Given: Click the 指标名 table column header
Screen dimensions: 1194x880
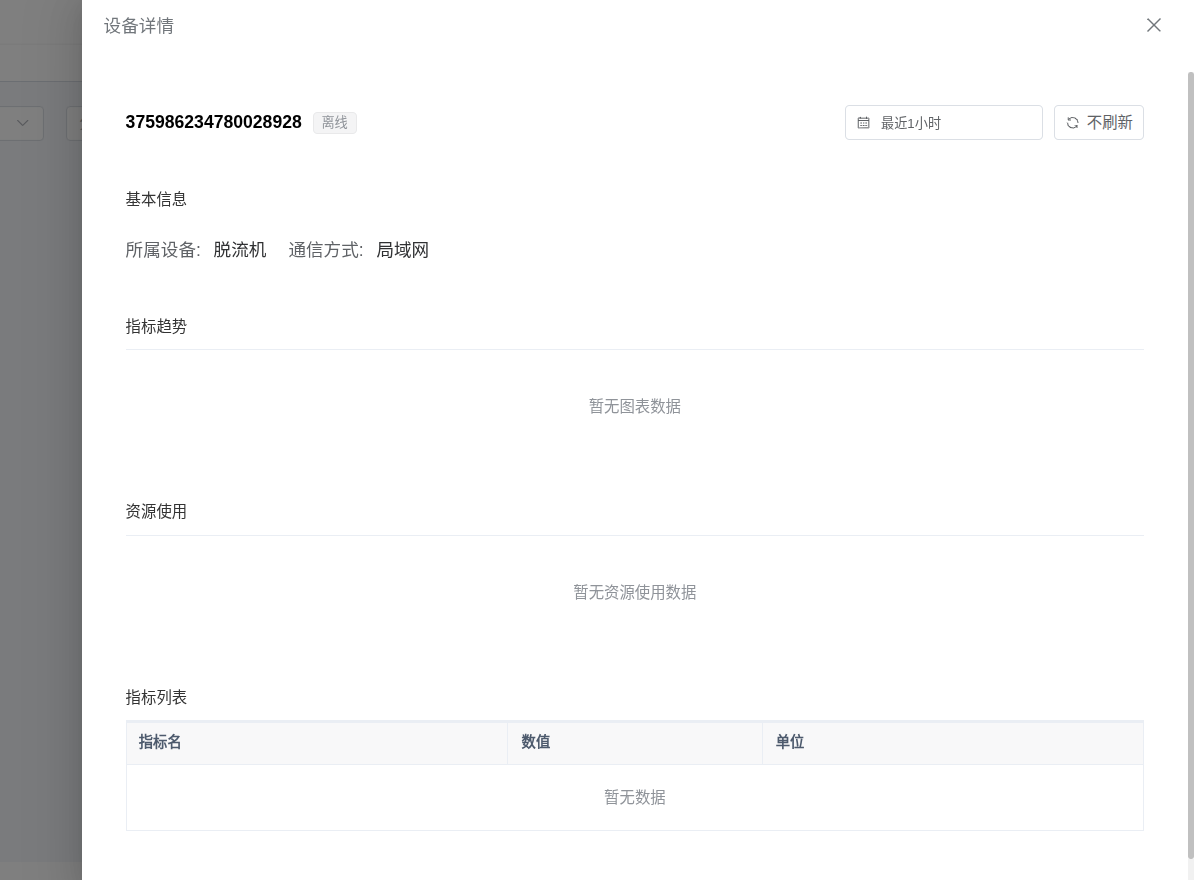Looking at the screenshot, I should pos(159,742).
